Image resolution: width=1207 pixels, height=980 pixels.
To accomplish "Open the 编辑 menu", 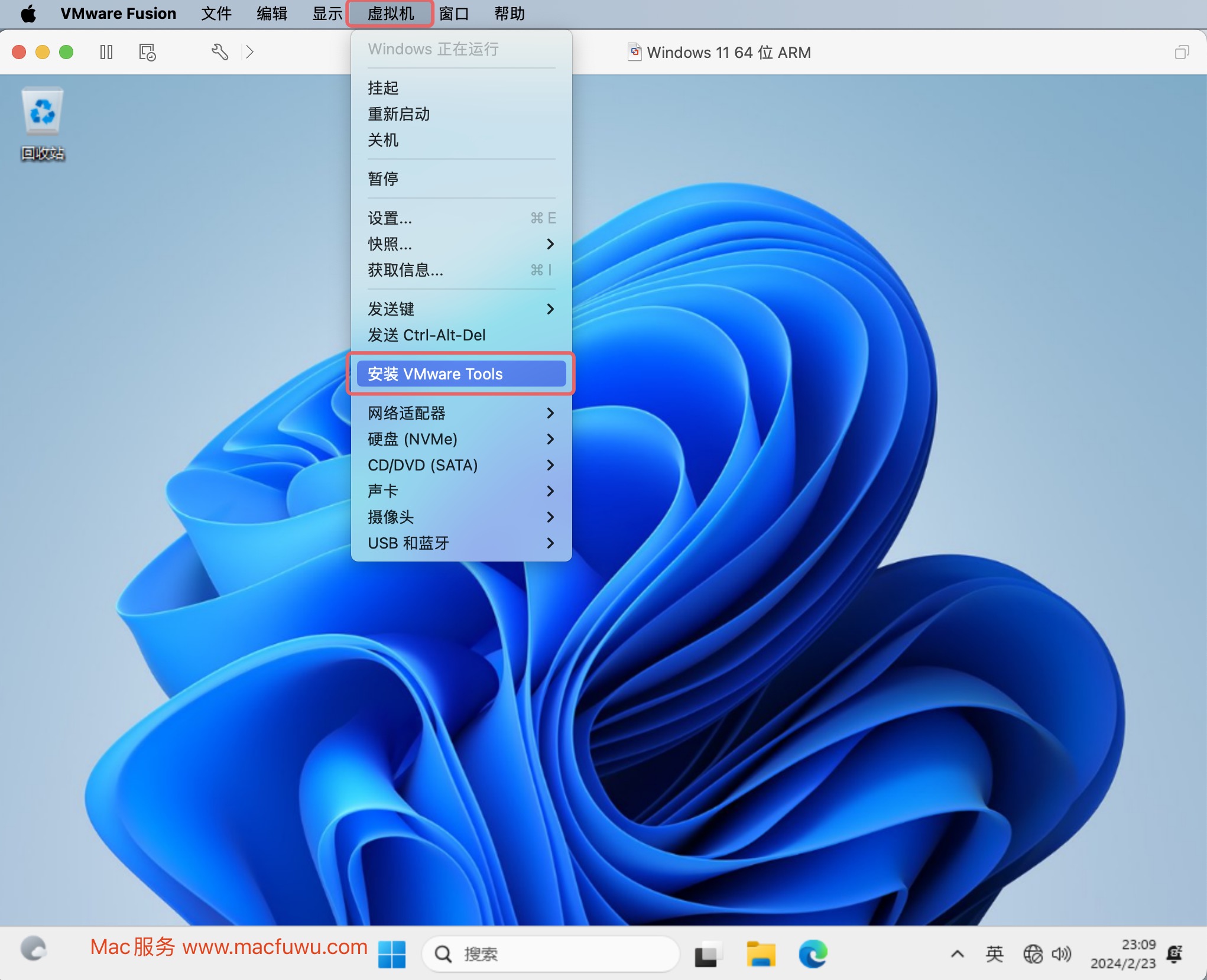I will [x=272, y=13].
